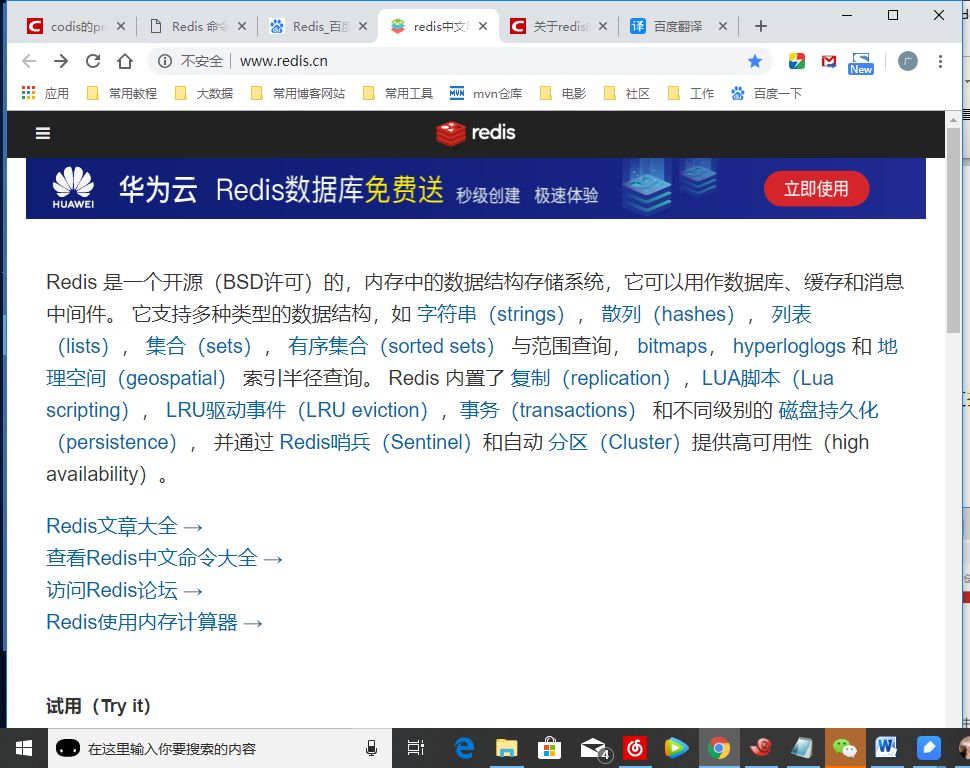Image resolution: width=970 pixels, height=768 pixels.
Task: Open the 百度一下 bookmark
Action: 766,93
